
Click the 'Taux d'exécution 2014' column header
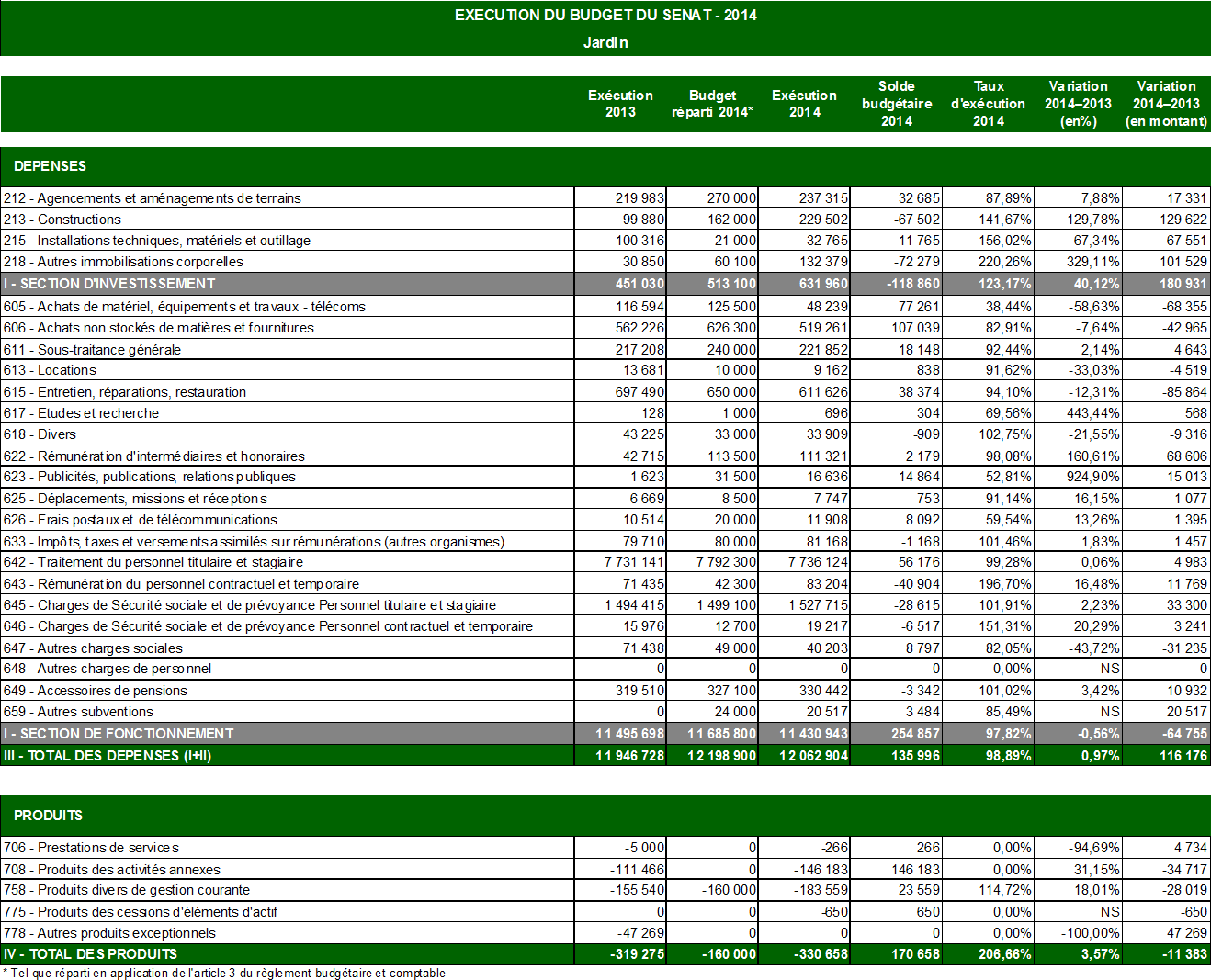tap(988, 104)
